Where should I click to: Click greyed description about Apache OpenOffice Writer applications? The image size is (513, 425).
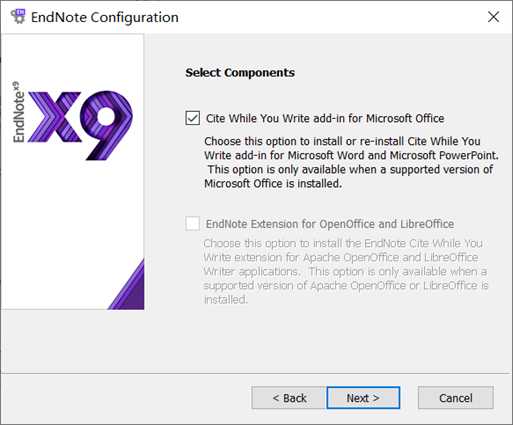pos(346,271)
